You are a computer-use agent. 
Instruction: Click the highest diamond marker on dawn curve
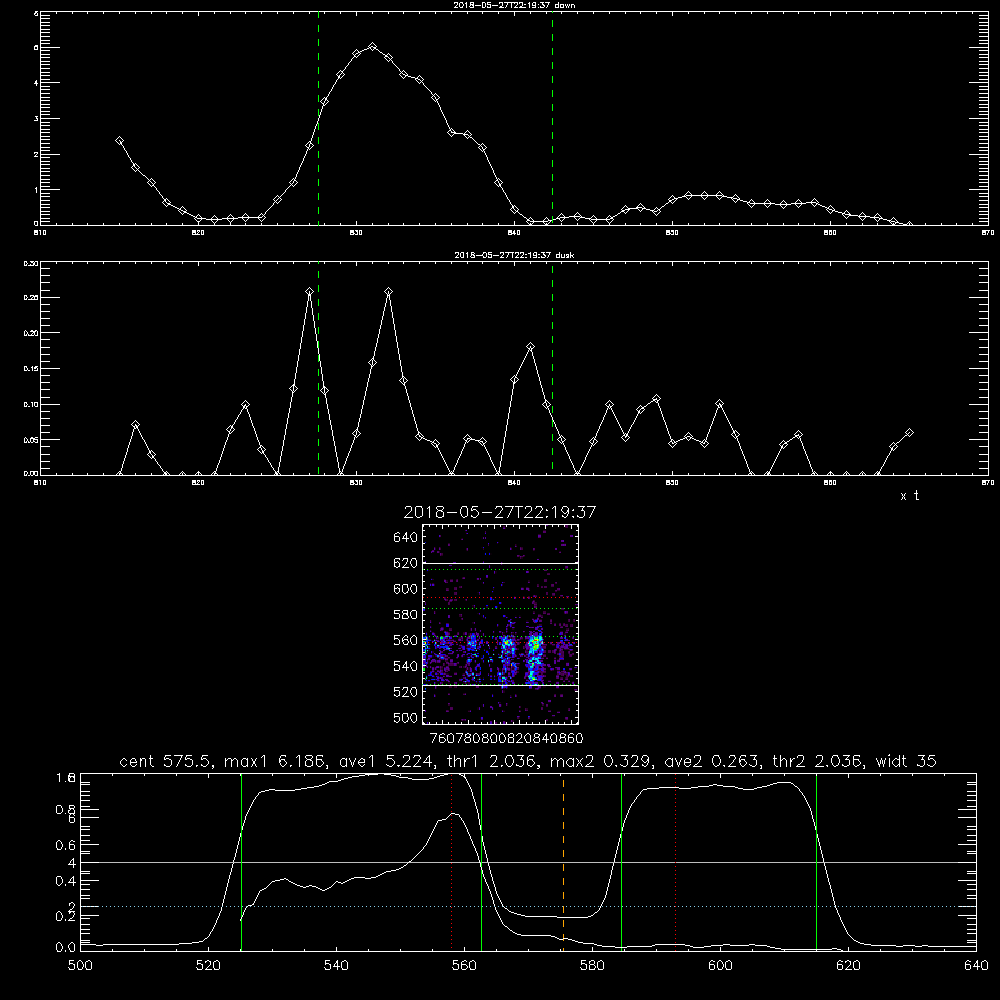[372, 47]
